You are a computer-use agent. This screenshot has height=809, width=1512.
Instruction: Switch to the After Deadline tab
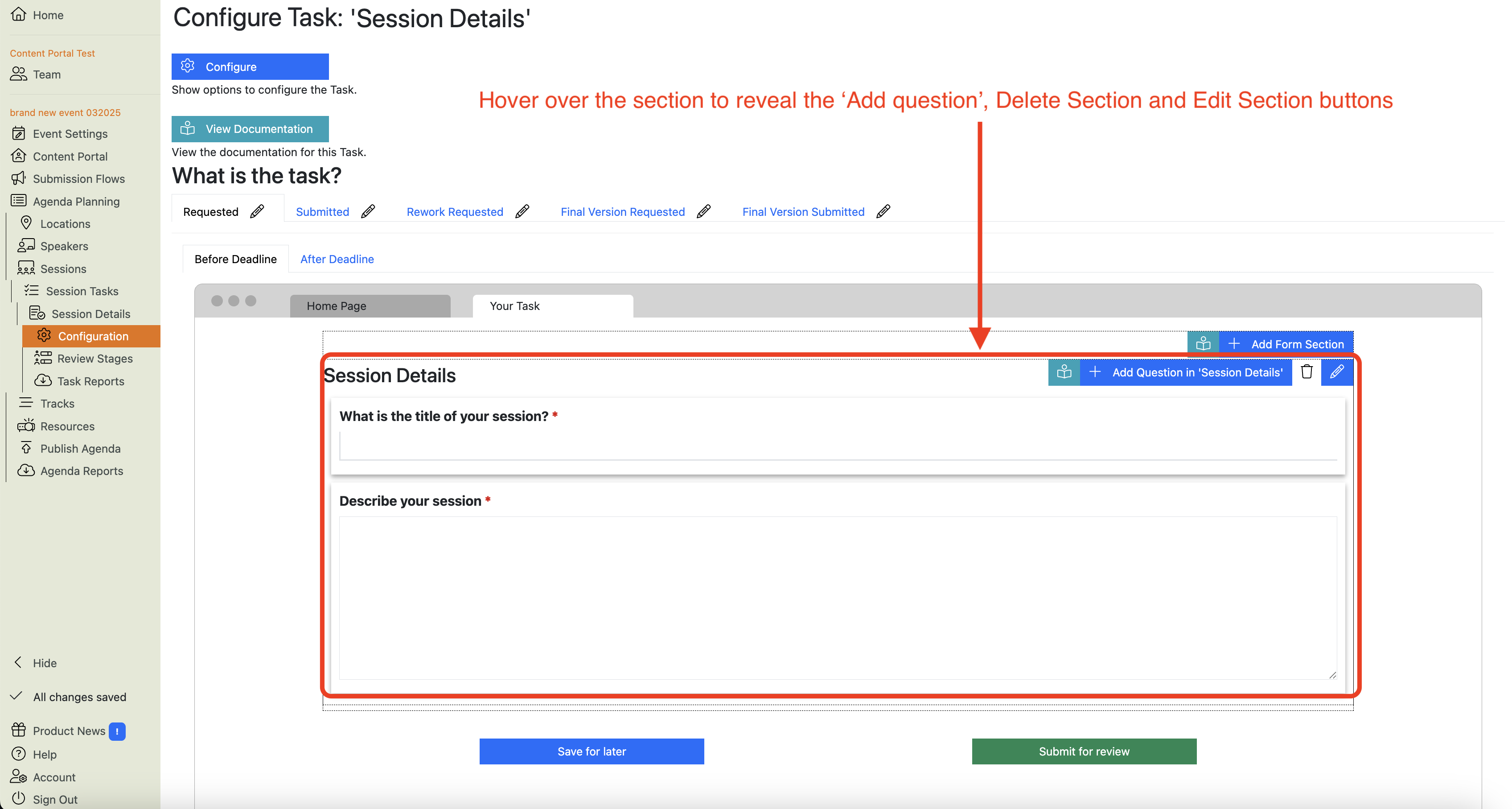coord(337,259)
